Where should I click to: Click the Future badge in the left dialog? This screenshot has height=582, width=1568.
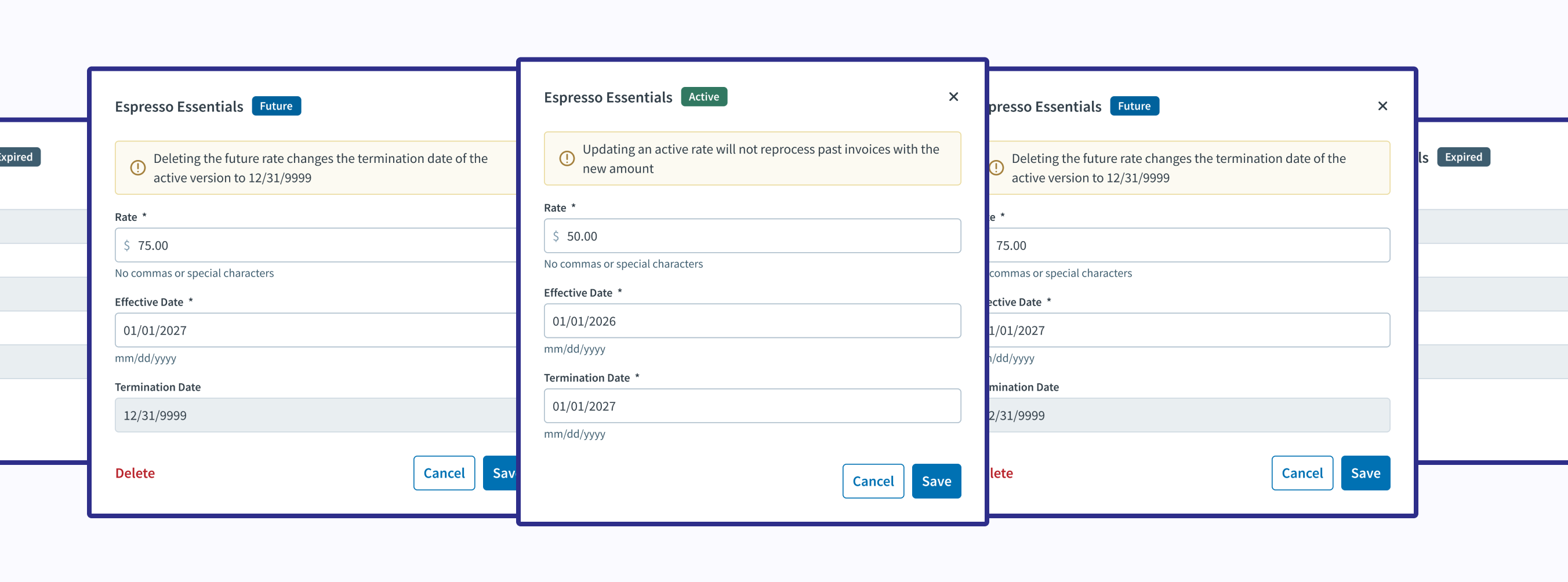click(276, 106)
